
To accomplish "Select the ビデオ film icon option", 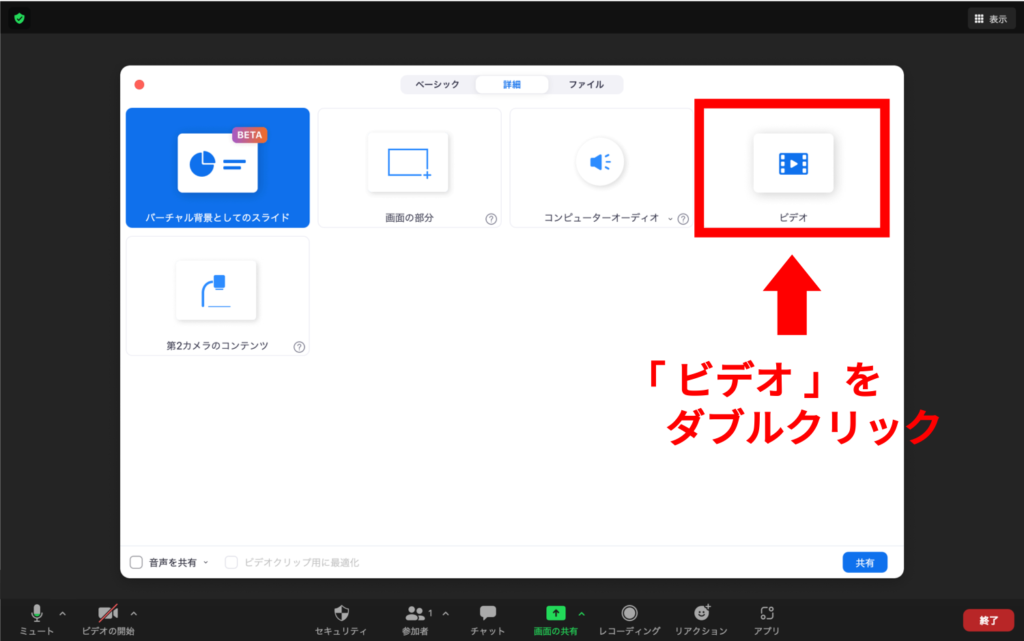I will click(x=793, y=168).
